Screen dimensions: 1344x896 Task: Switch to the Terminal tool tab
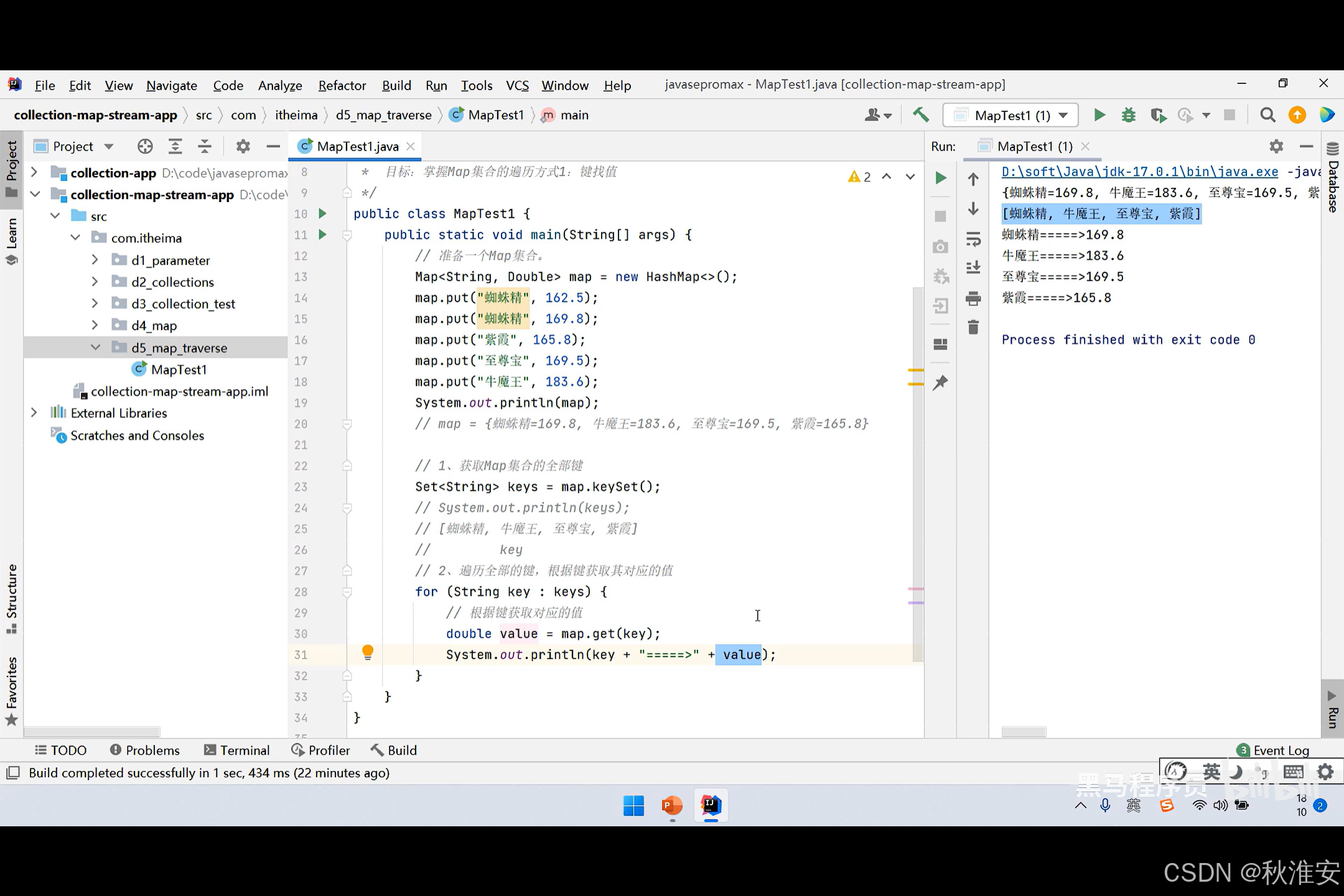237,750
